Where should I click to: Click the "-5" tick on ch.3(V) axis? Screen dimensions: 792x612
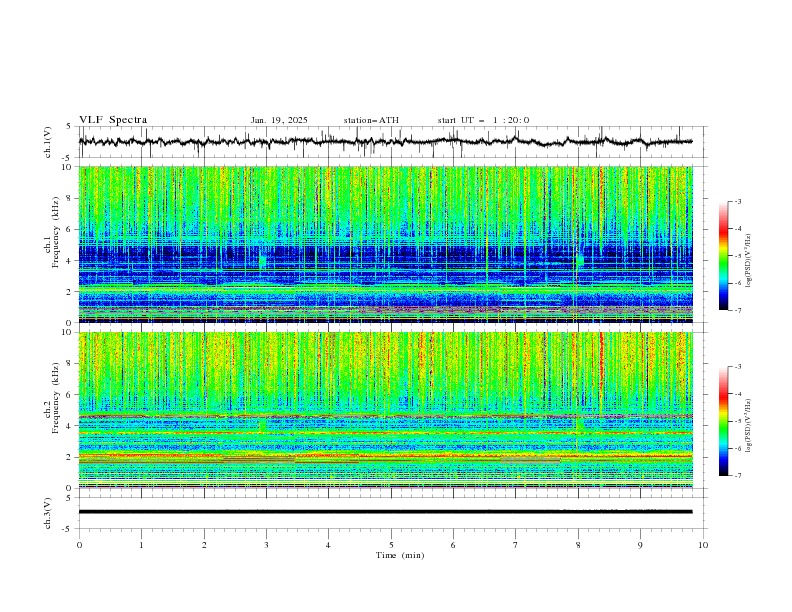(x=68, y=529)
